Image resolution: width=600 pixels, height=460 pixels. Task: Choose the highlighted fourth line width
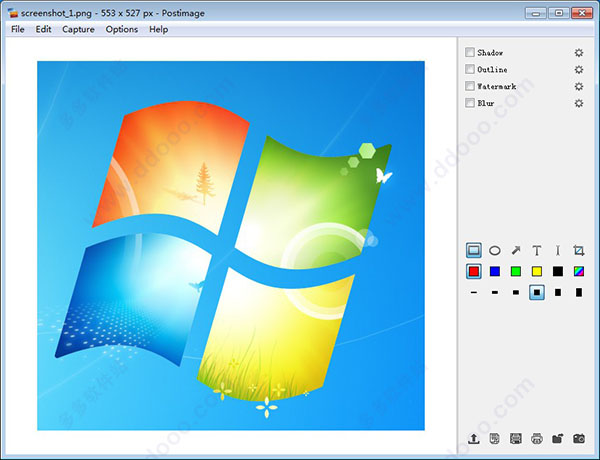(x=537, y=292)
